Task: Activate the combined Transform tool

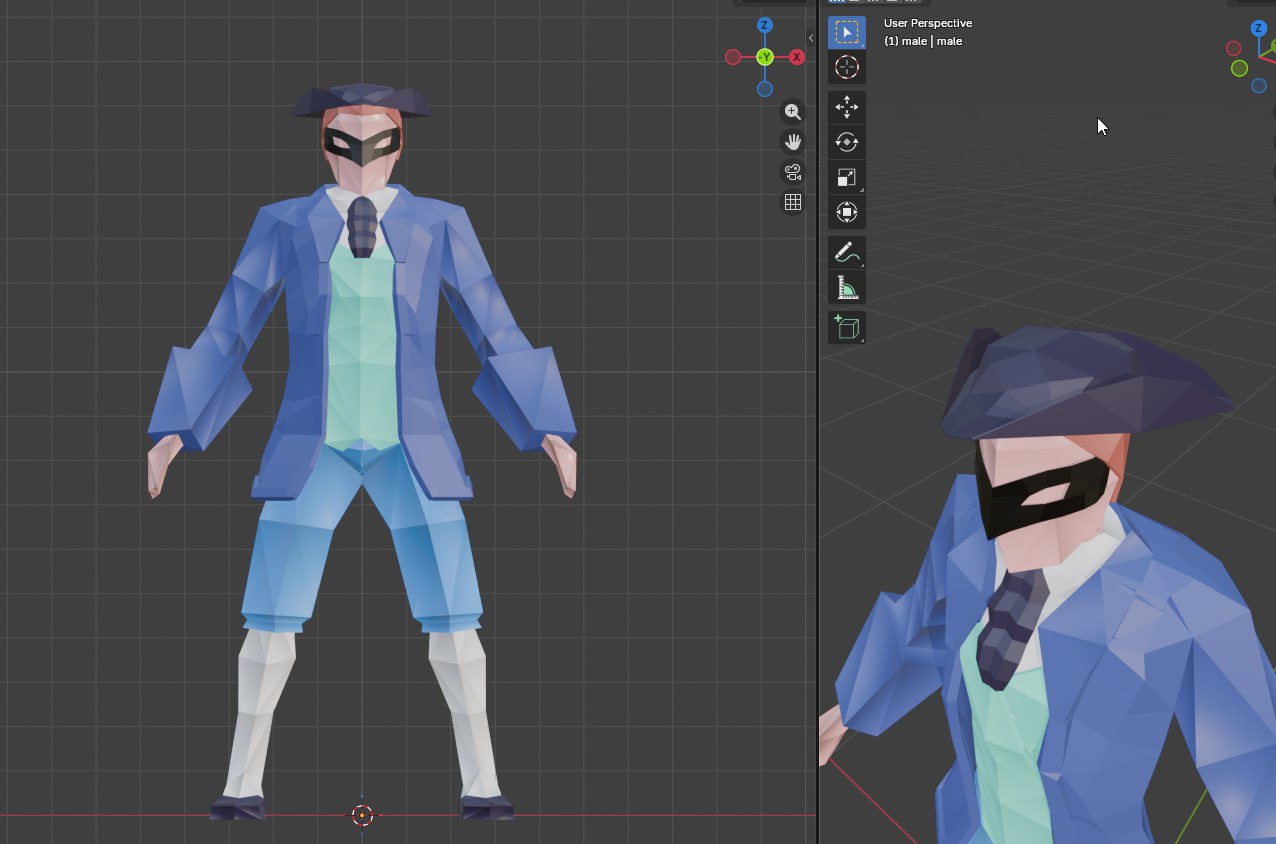Action: tap(847, 212)
